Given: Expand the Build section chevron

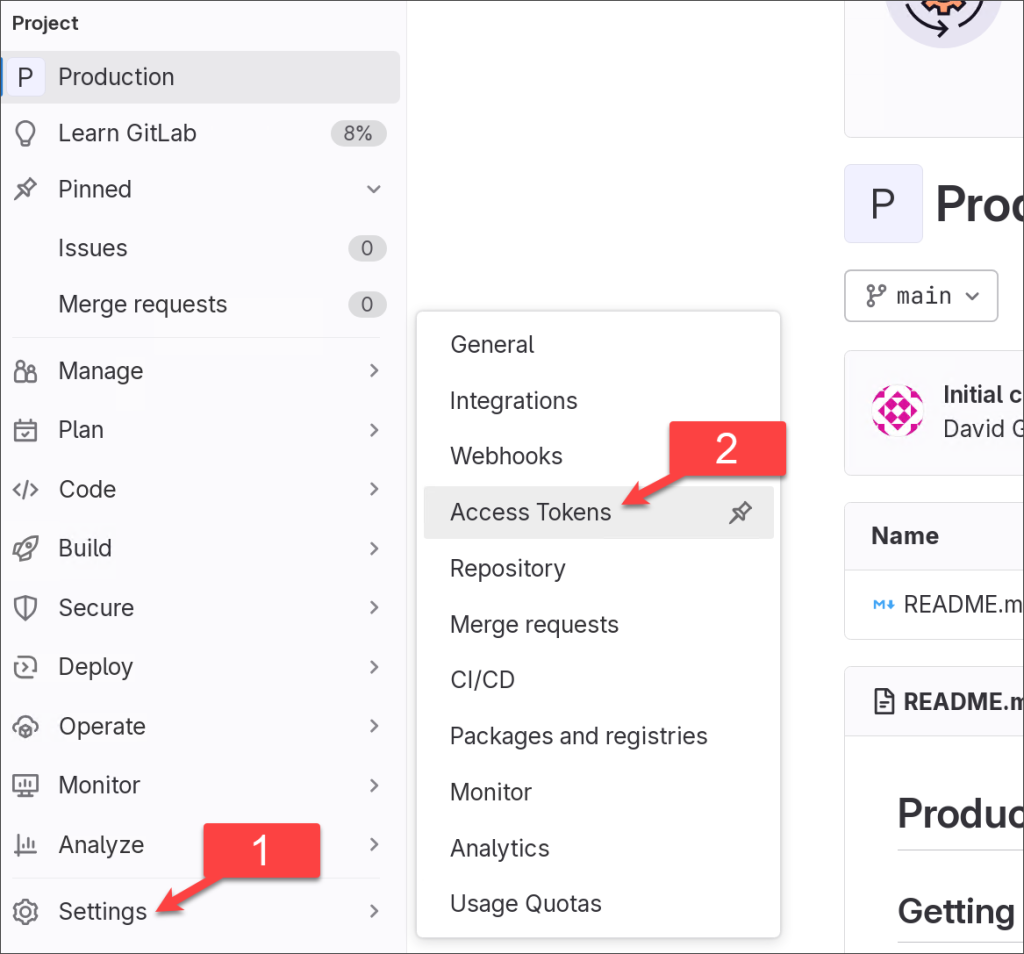Looking at the screenshot, I should tap(374, 548).
